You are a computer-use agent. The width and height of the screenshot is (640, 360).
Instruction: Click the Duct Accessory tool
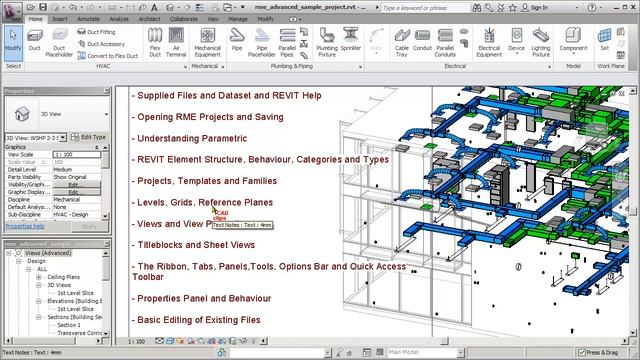pyautogui.click(x=101, y=44)
